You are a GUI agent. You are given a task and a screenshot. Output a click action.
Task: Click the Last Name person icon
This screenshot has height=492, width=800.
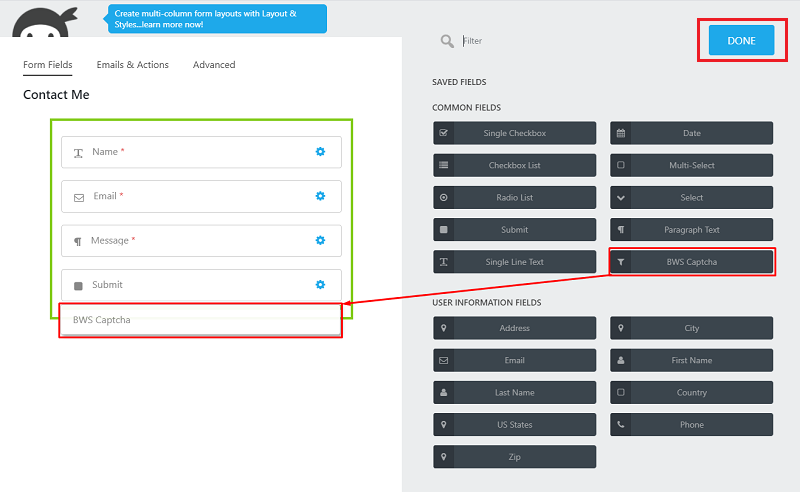(444, 392)
